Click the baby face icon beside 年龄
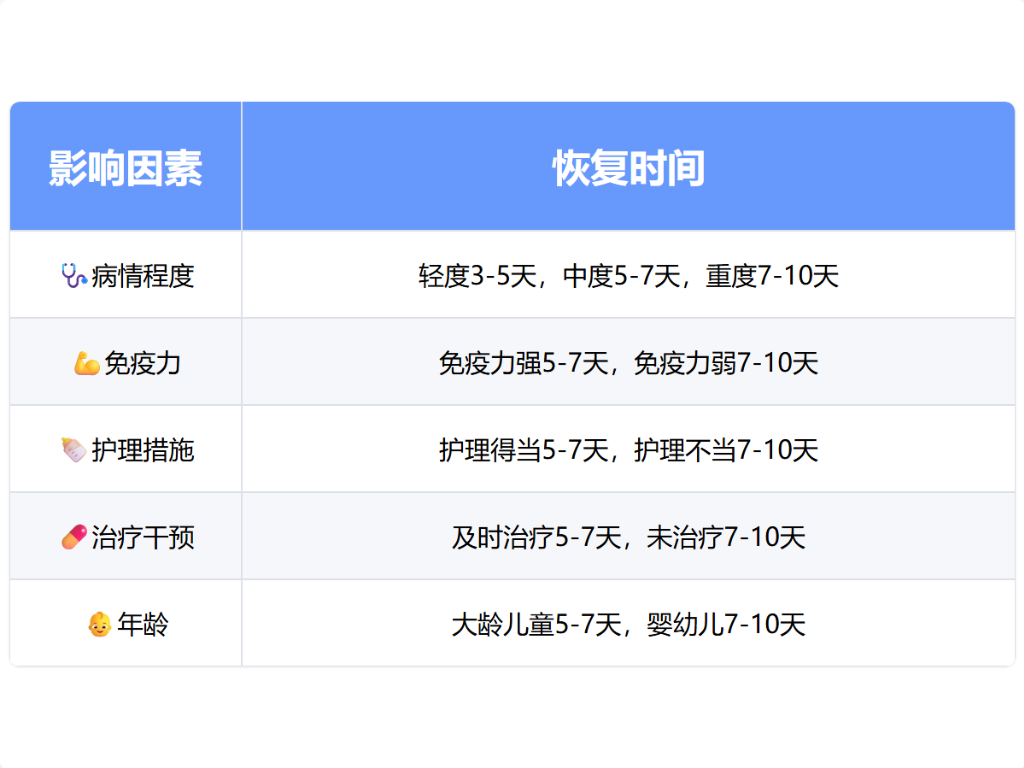Screen dimensions: 1024x768 pyautogui.click(x=99, y=625)
